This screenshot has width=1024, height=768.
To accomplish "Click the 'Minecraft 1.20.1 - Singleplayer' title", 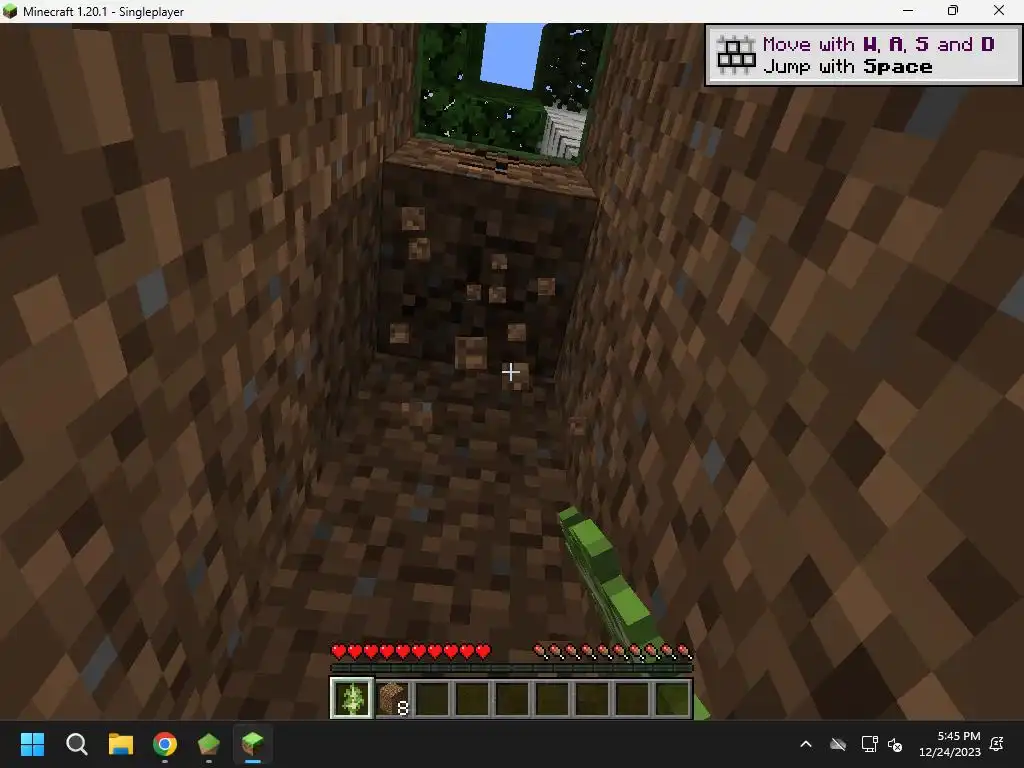I will tap(103, 12).
